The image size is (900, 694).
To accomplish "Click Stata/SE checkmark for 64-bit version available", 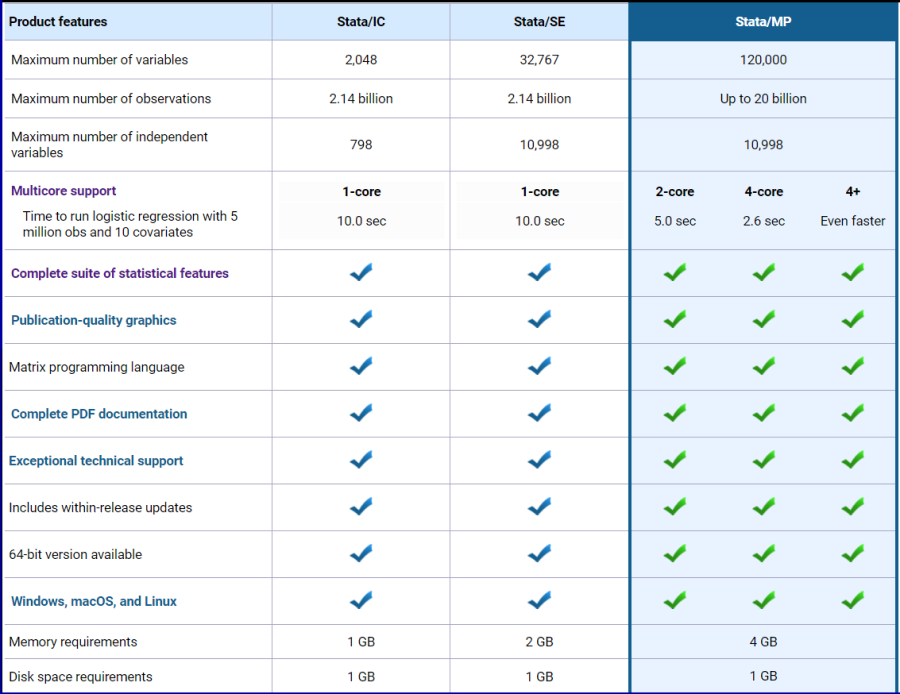I will [540, 554].
